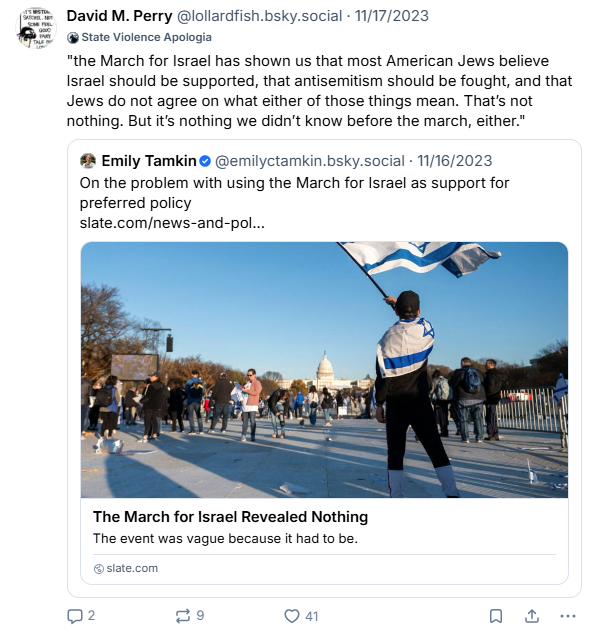
Task: Open 'The March for Israel Revealed Nothing' headline
Action: point(230,517)
